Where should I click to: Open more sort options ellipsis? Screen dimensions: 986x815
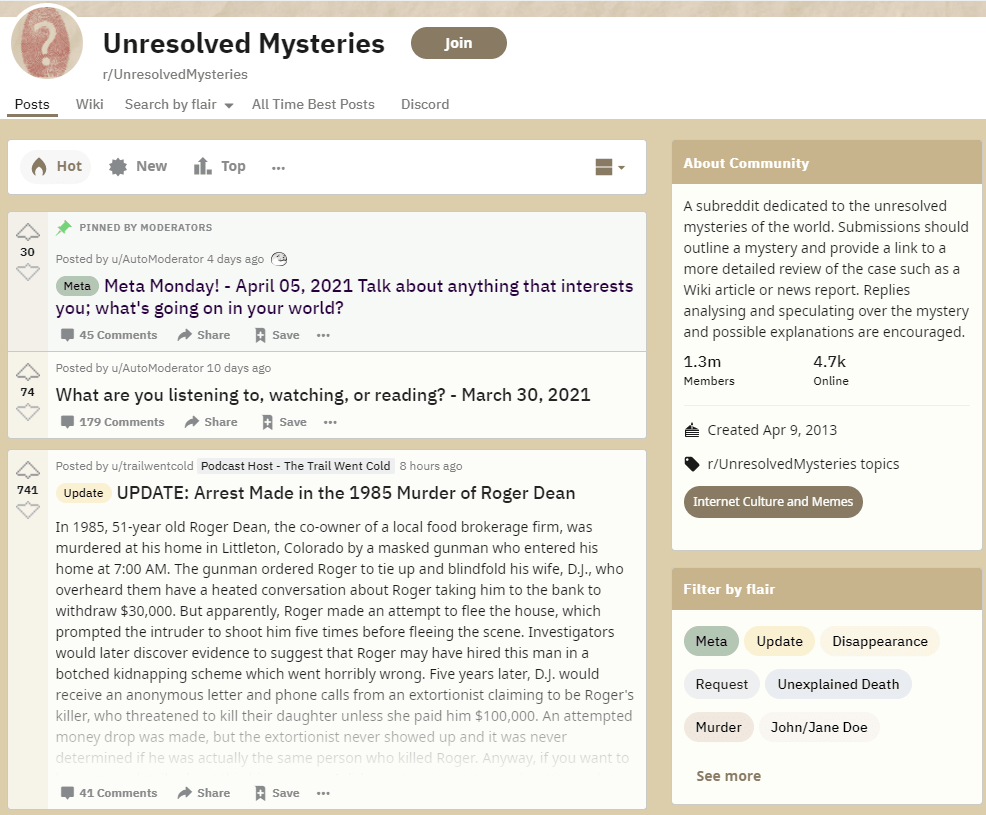[x=279, y=168]
